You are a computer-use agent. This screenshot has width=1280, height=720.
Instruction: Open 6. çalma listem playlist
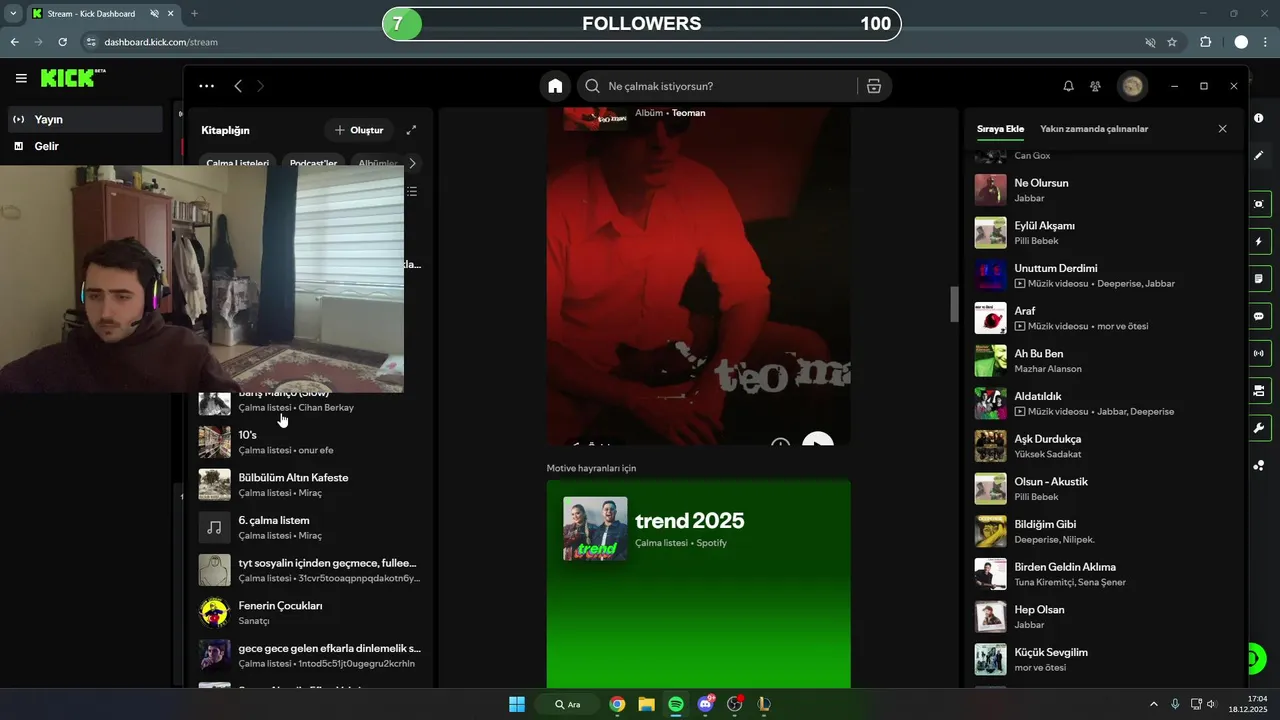310,527
